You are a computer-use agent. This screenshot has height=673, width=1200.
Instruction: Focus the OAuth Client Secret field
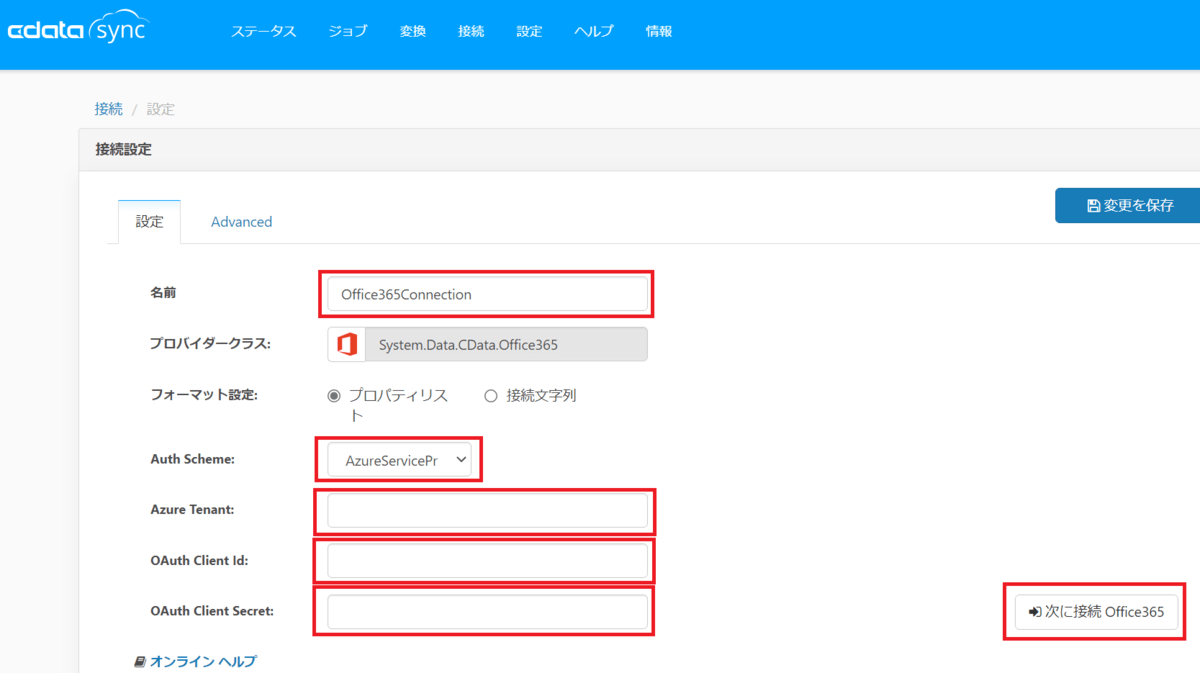tap(487, 612)
